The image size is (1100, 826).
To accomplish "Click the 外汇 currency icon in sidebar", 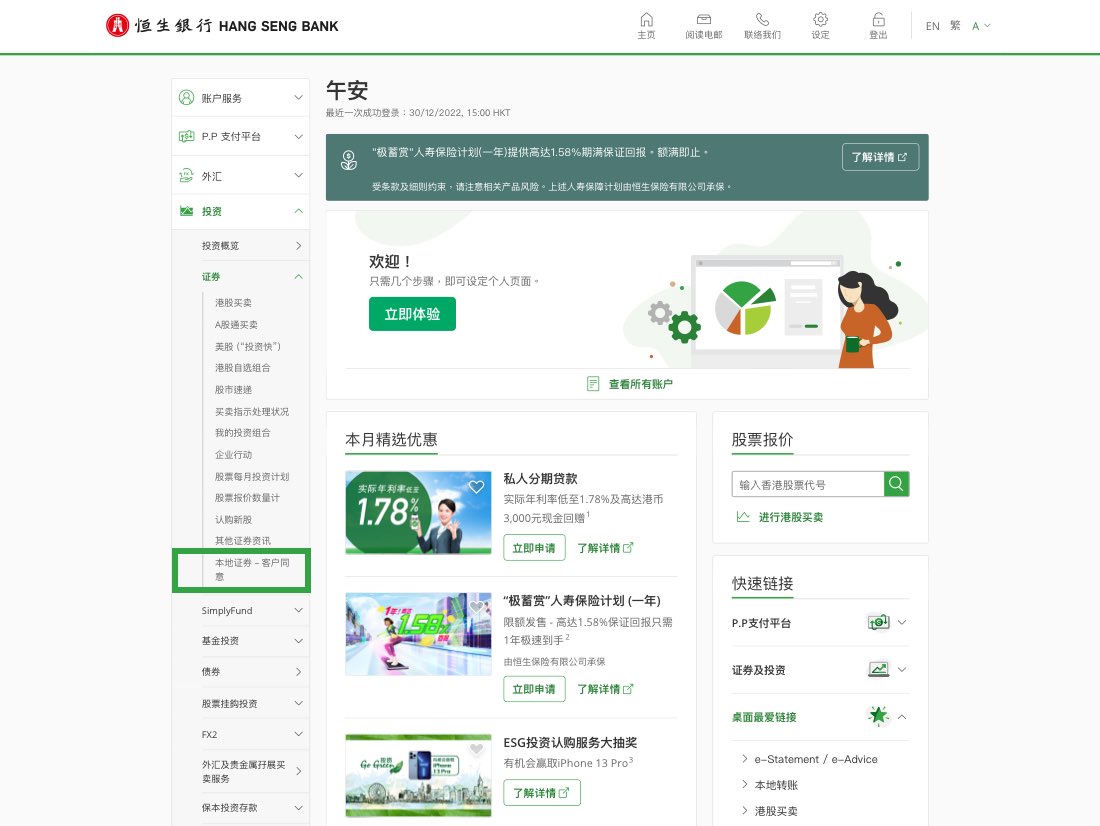I will [x=186, y=175].
